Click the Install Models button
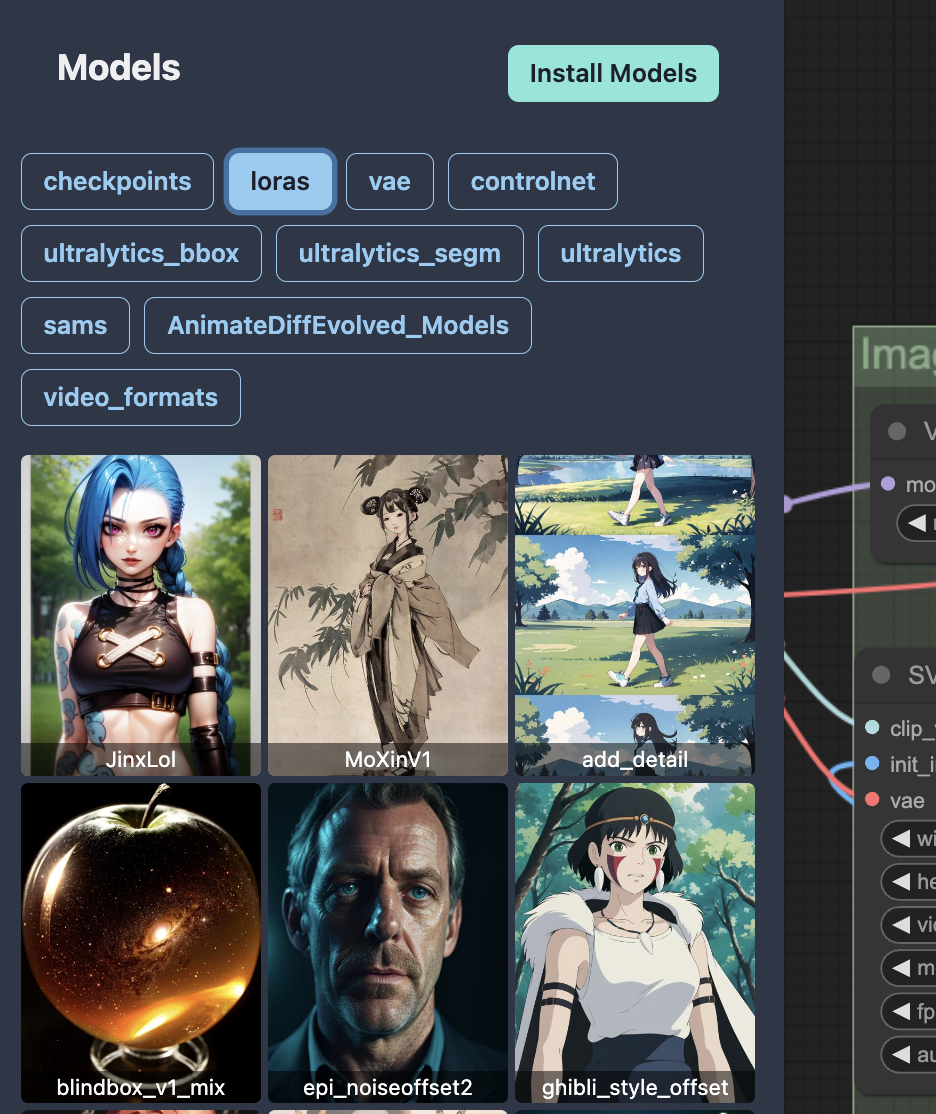The width and height of the screenshot is (936, 1114). pos(613,74)
